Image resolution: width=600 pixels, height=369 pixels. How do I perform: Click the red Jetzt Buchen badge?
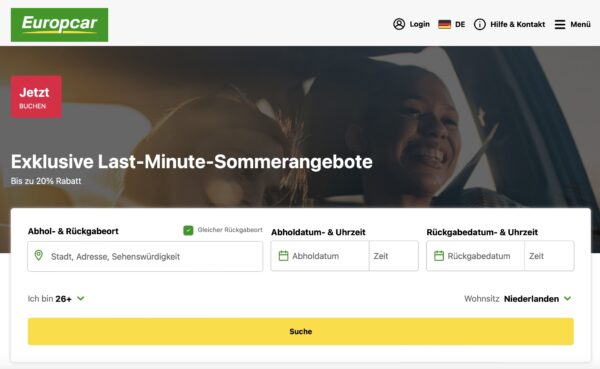click(x=36, y=97)
